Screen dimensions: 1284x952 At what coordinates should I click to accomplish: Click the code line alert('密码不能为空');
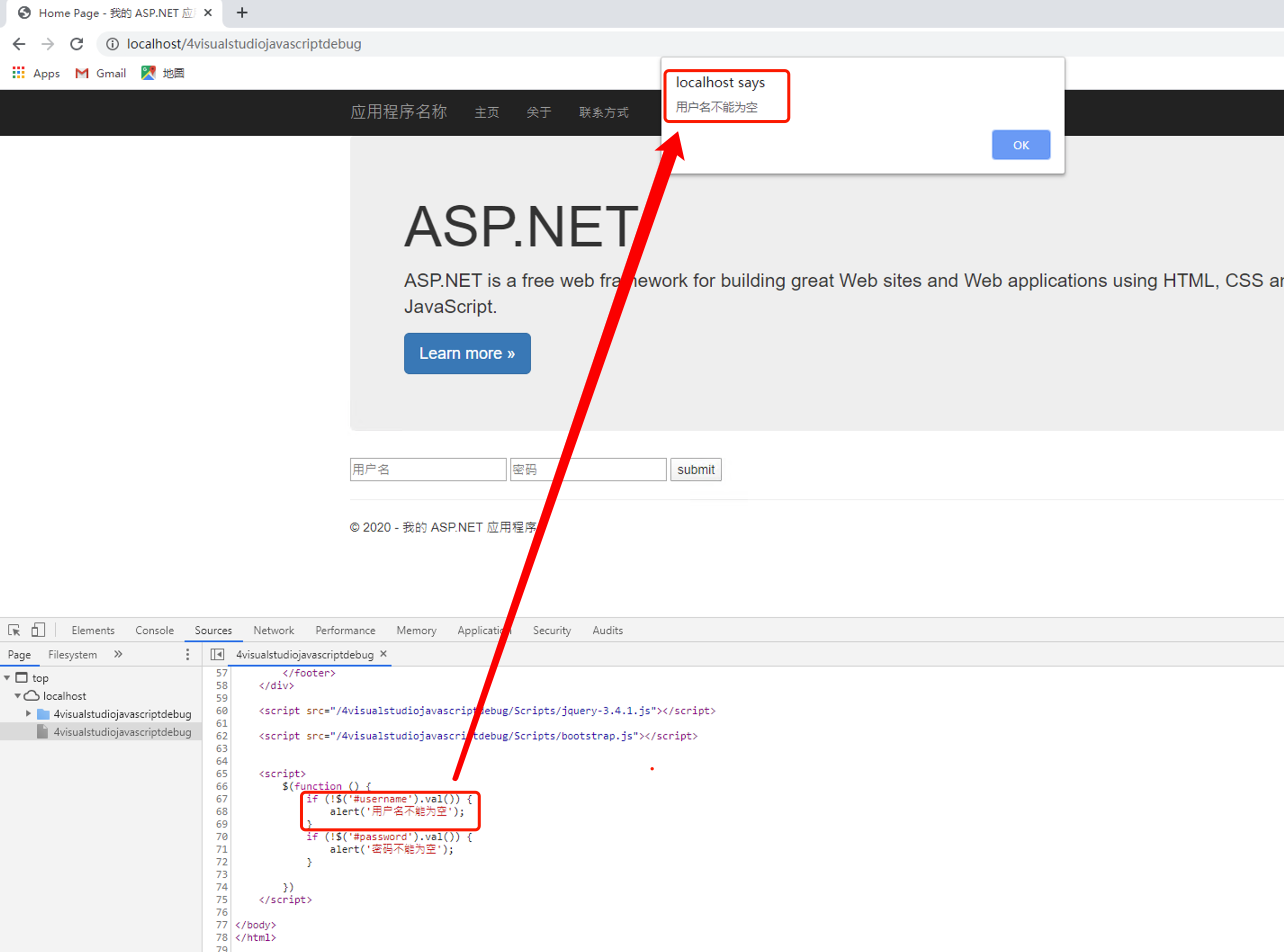click(x=391, y=849)
